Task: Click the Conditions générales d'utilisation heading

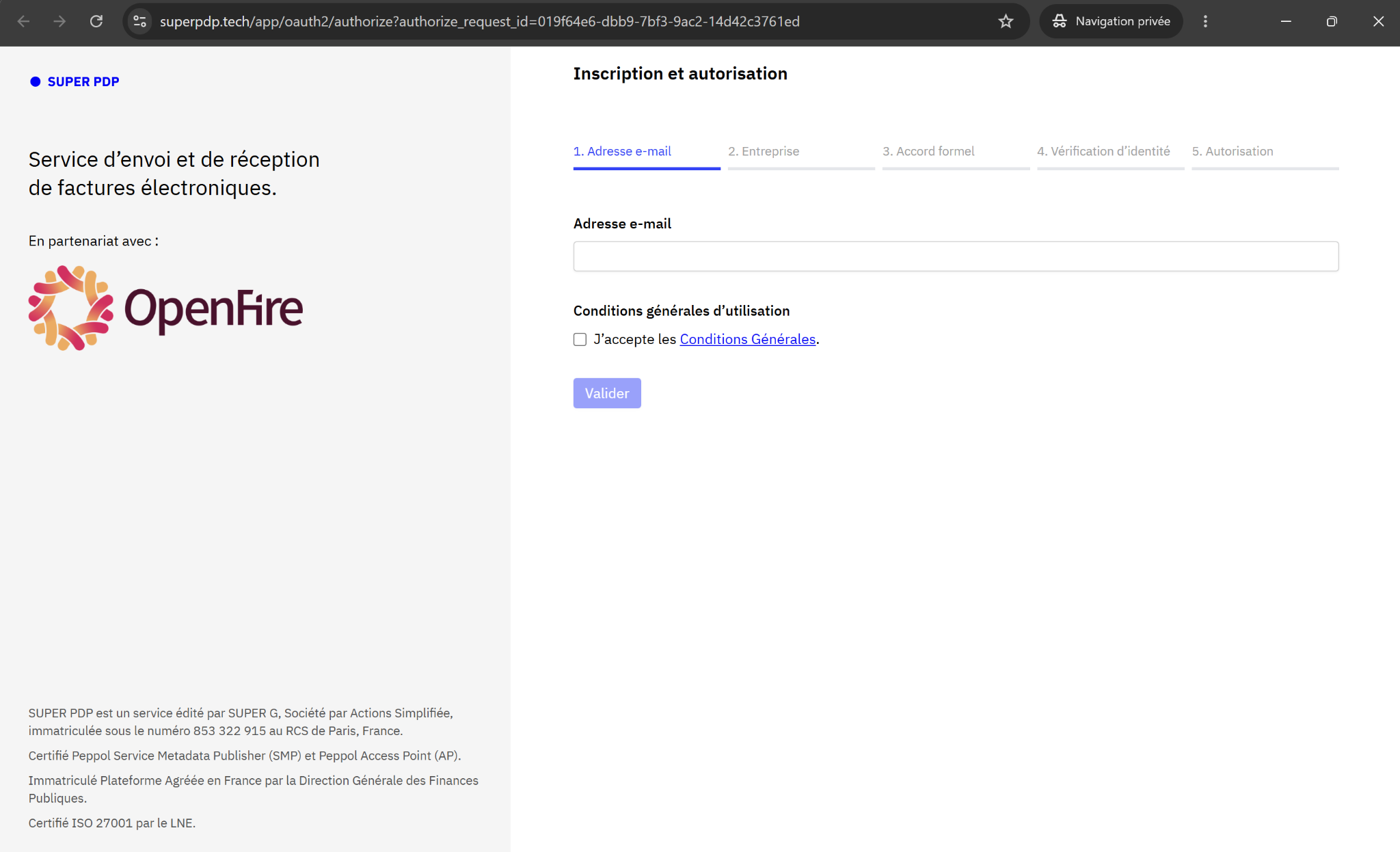Action: click(682, 310)
